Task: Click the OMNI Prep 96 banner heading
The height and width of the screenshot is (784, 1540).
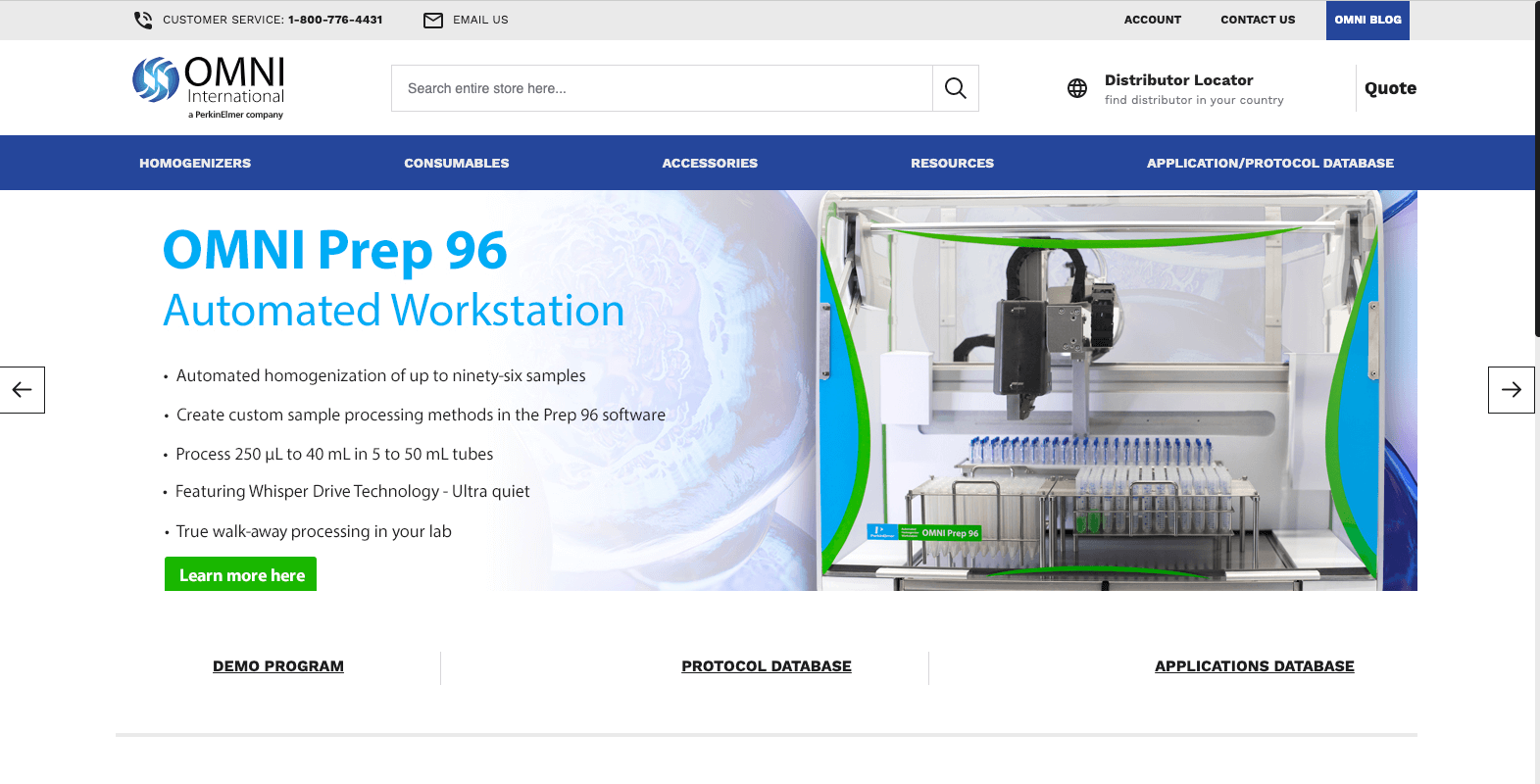Action: [x=335, y=249]
